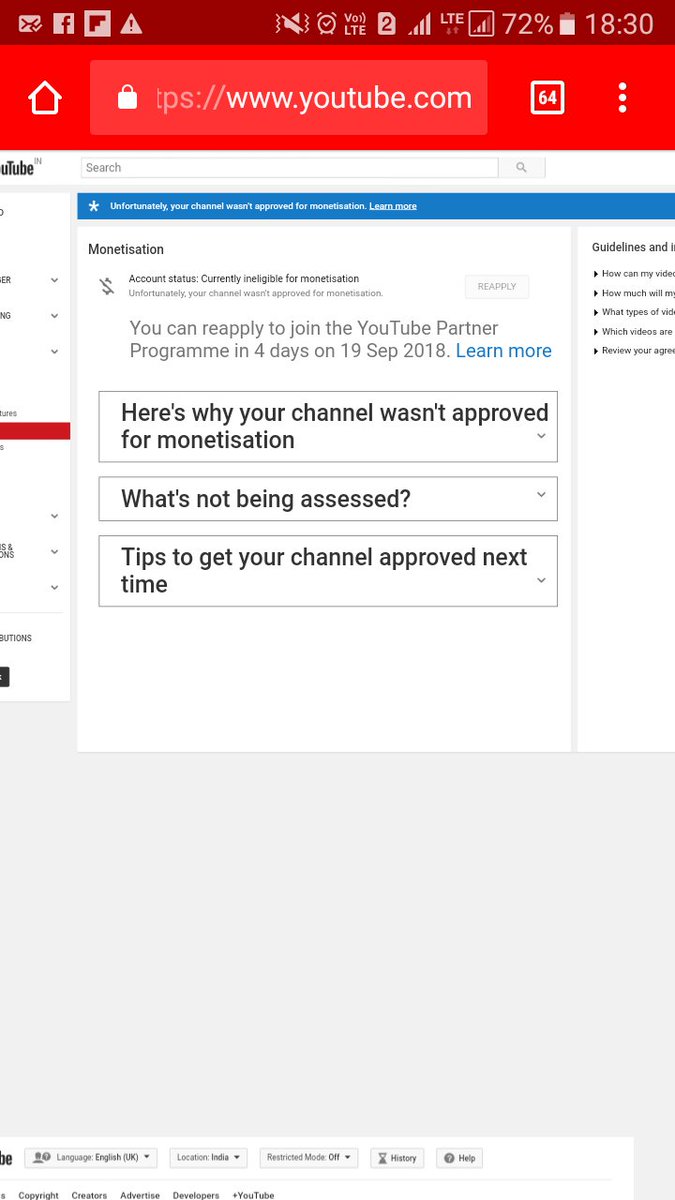The image size is (675, 1200).
Task: Tap the warning triangle in status bar
Action: pos(131,24)
